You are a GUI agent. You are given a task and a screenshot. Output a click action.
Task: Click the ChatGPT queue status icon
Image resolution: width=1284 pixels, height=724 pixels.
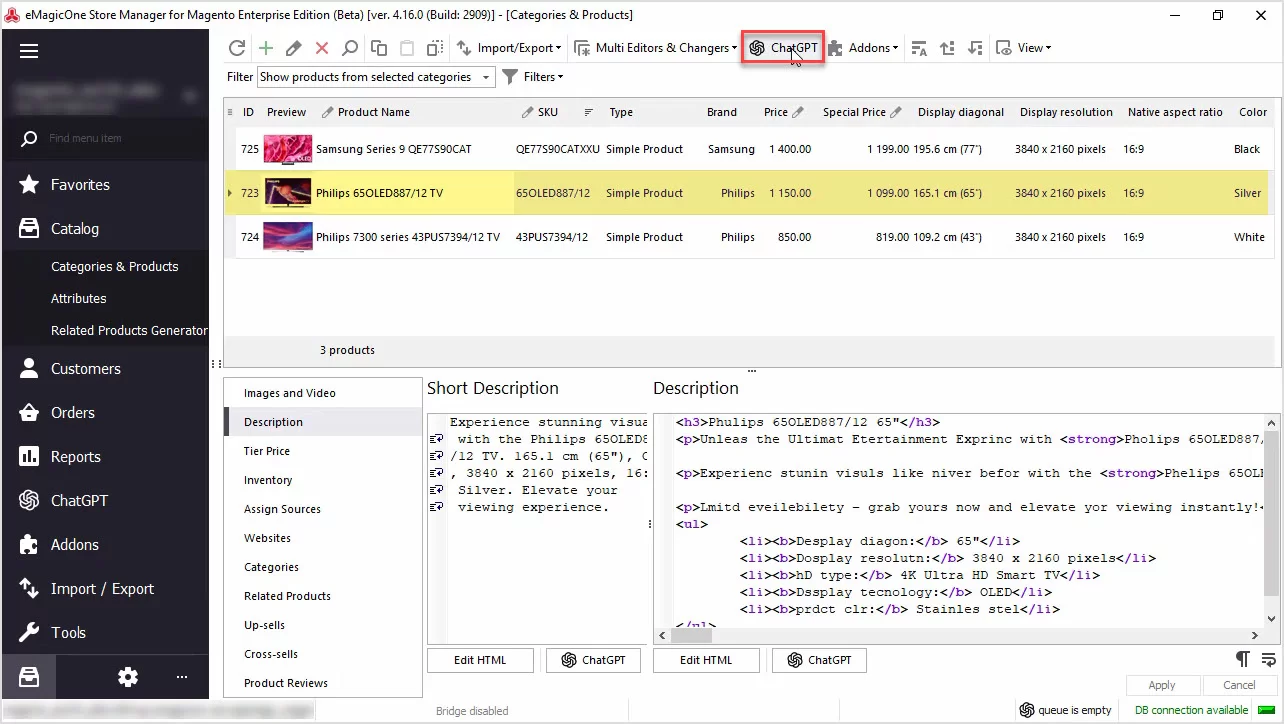click(x=1027, y=710)
